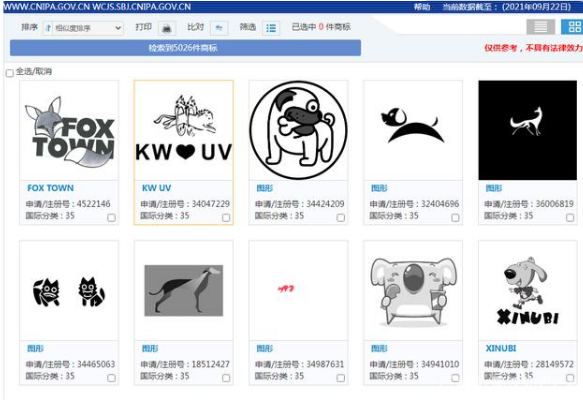Click the printer icon next to 打印
Screen dimensions: 583x417
(x=167, y=28)
